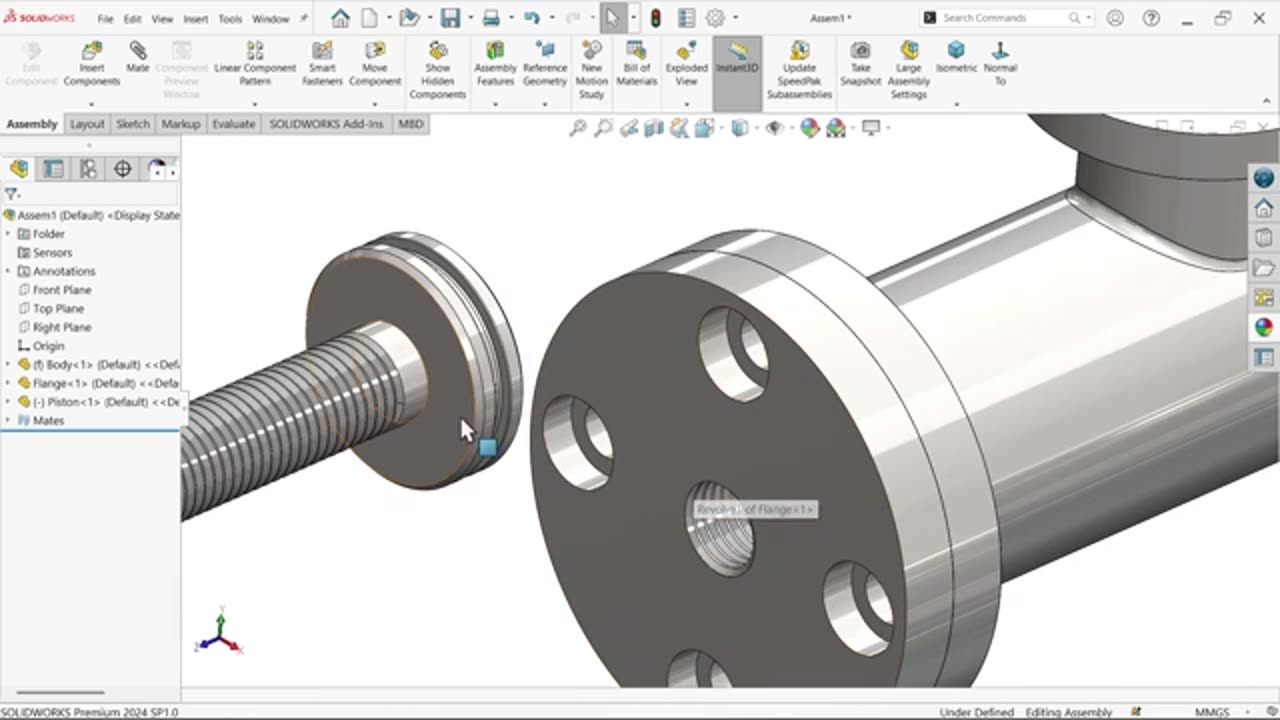Open Reference Geometry tool

pos(545,62)
